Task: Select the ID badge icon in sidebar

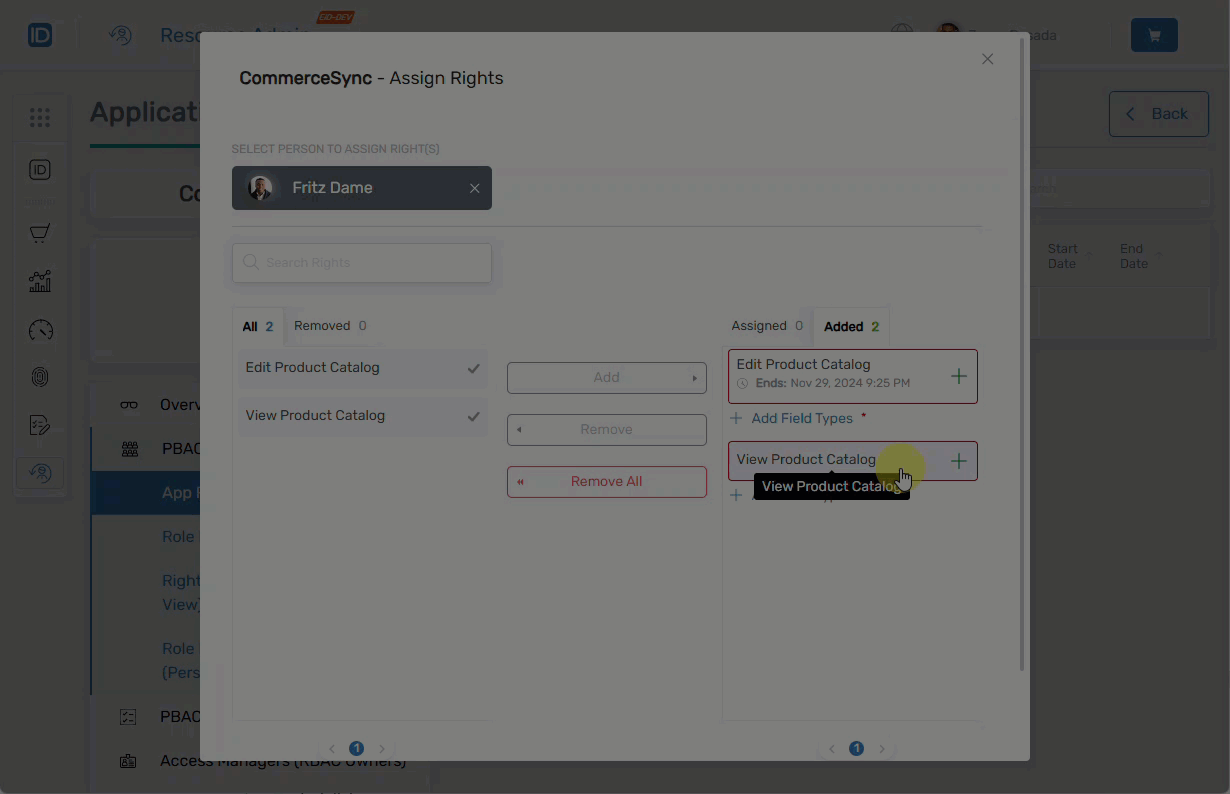Action: (x=40, y=169)
